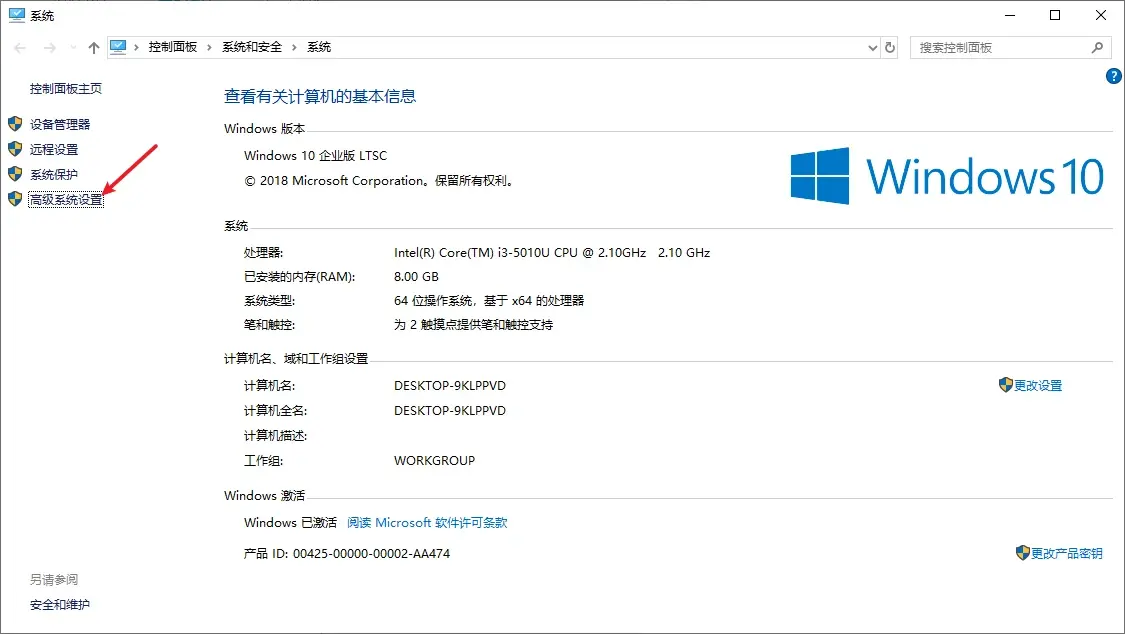The height and width of the screenshot is (634, 1125).
Task: Click the Windows 已激活 status text
Action: point(291,523)
